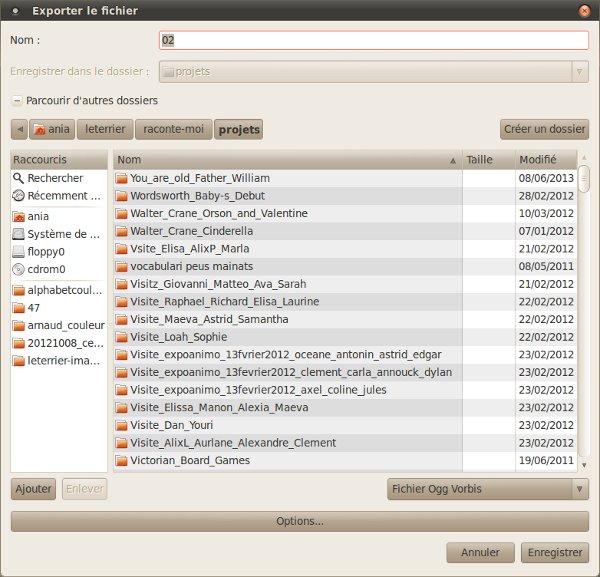Viewport: 600px width, 577px height.
Task: Click folder icon of Victorian_Board_Games
Action: [121, 460]
